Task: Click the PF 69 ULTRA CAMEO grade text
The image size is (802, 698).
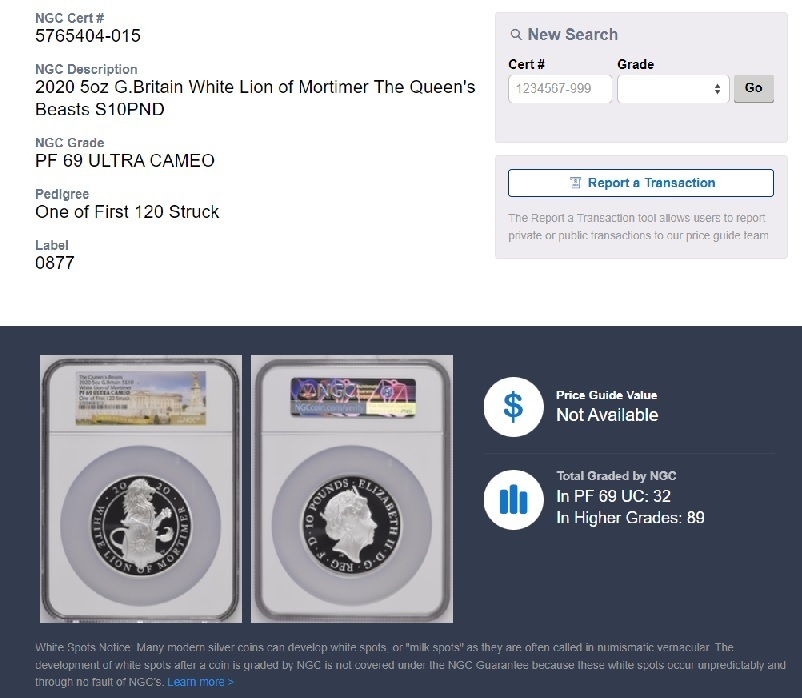Action: [x=125, y=161]
